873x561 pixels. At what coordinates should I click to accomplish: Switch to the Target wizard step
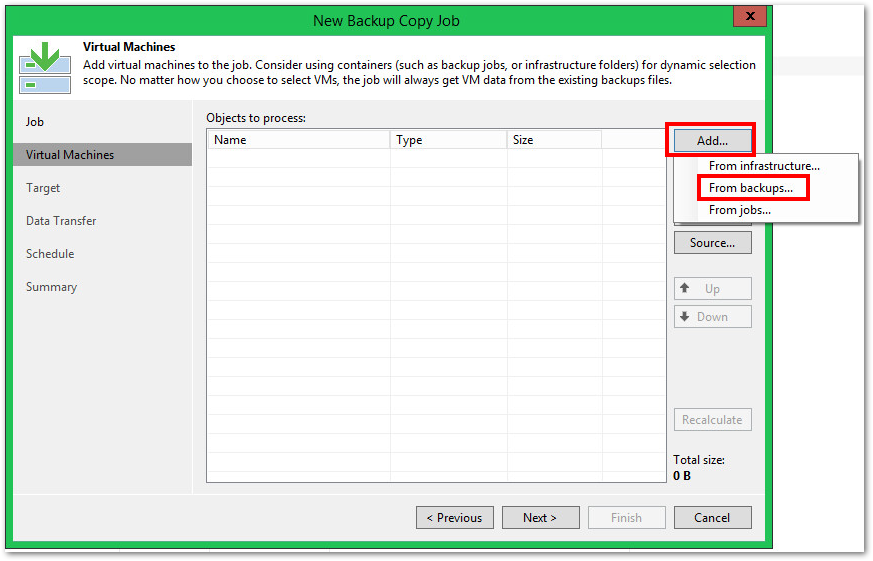tap(43, 188)
